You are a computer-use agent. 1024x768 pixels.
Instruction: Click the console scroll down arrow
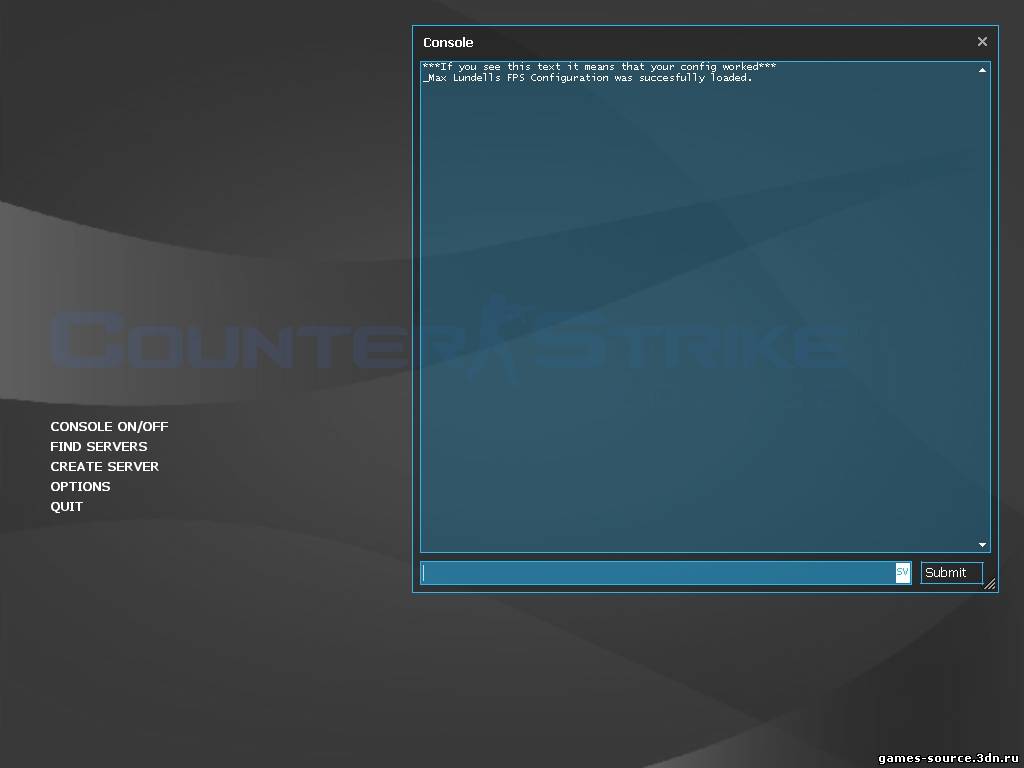982,545
